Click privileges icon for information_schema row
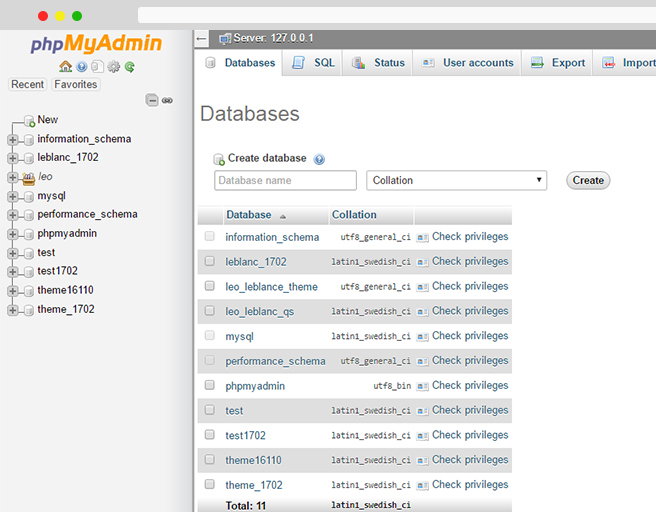Viewport: 656px width, 512px height. coord(423,238)
